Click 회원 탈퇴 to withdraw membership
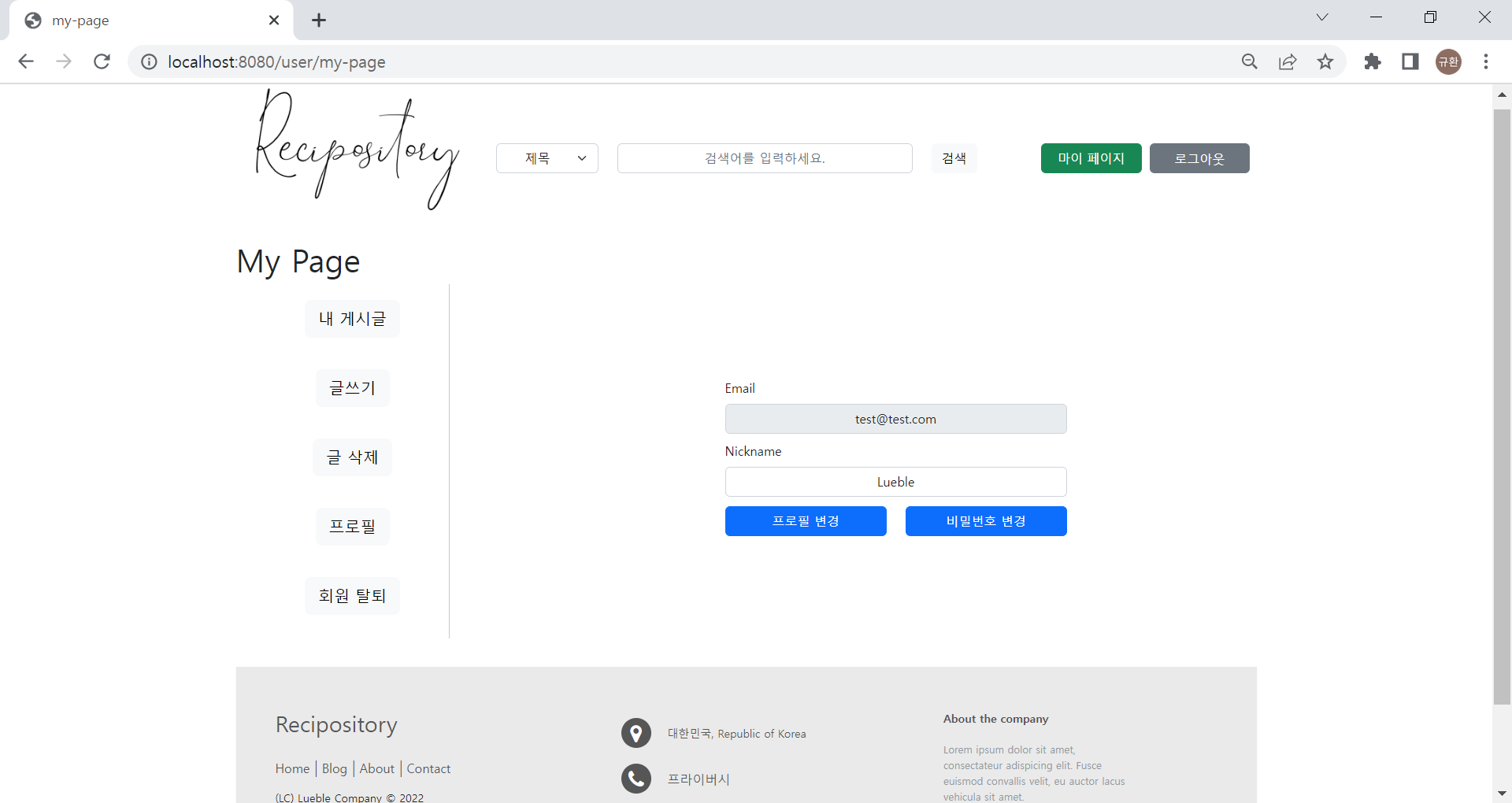 (351, 595)
